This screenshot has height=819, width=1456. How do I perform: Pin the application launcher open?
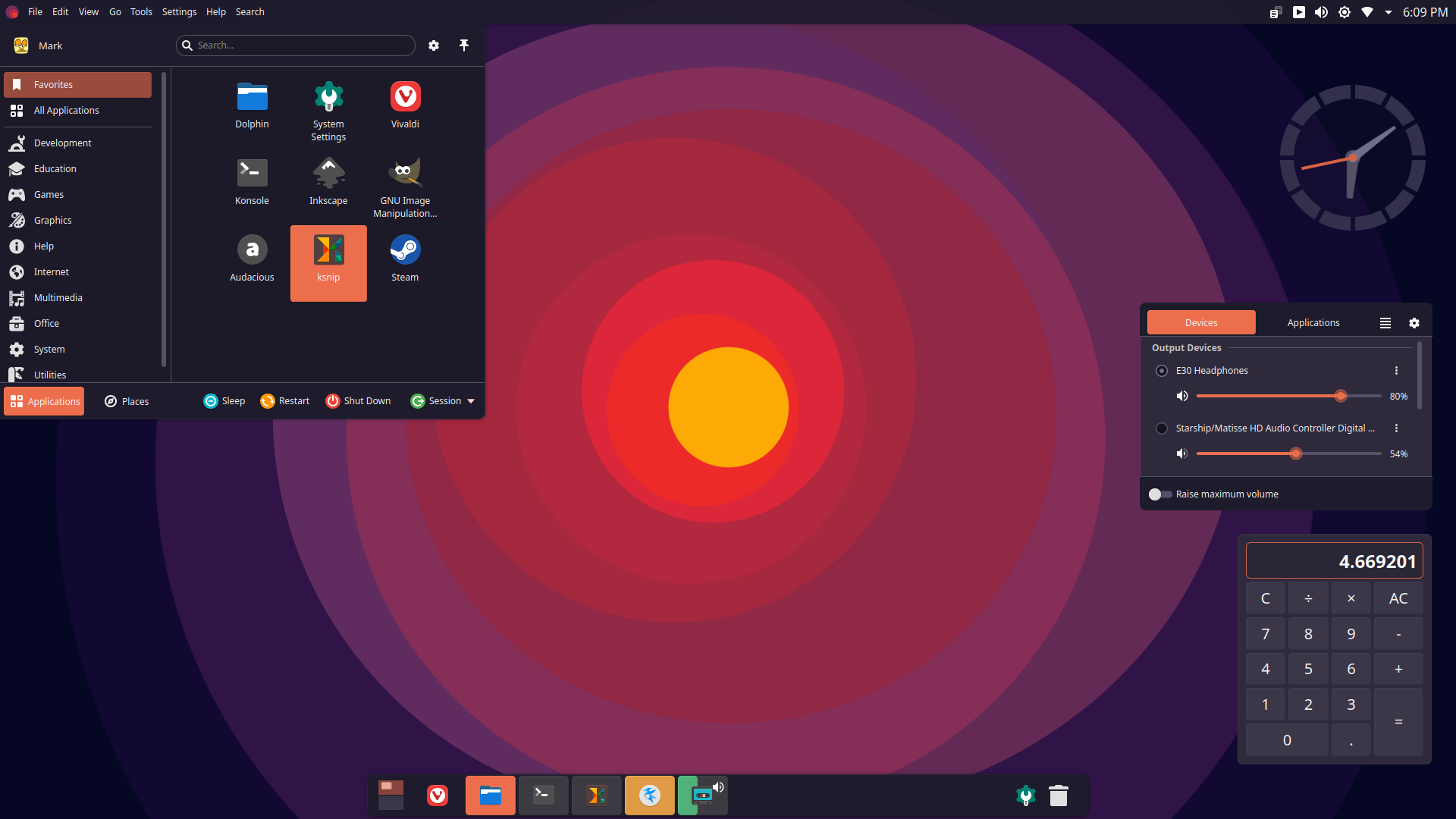pos(464,45)
